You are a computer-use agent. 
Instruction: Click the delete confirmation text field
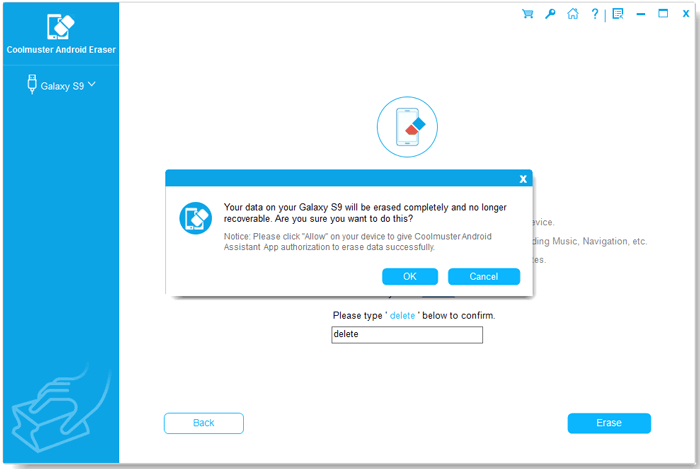[x=407, y=335]
